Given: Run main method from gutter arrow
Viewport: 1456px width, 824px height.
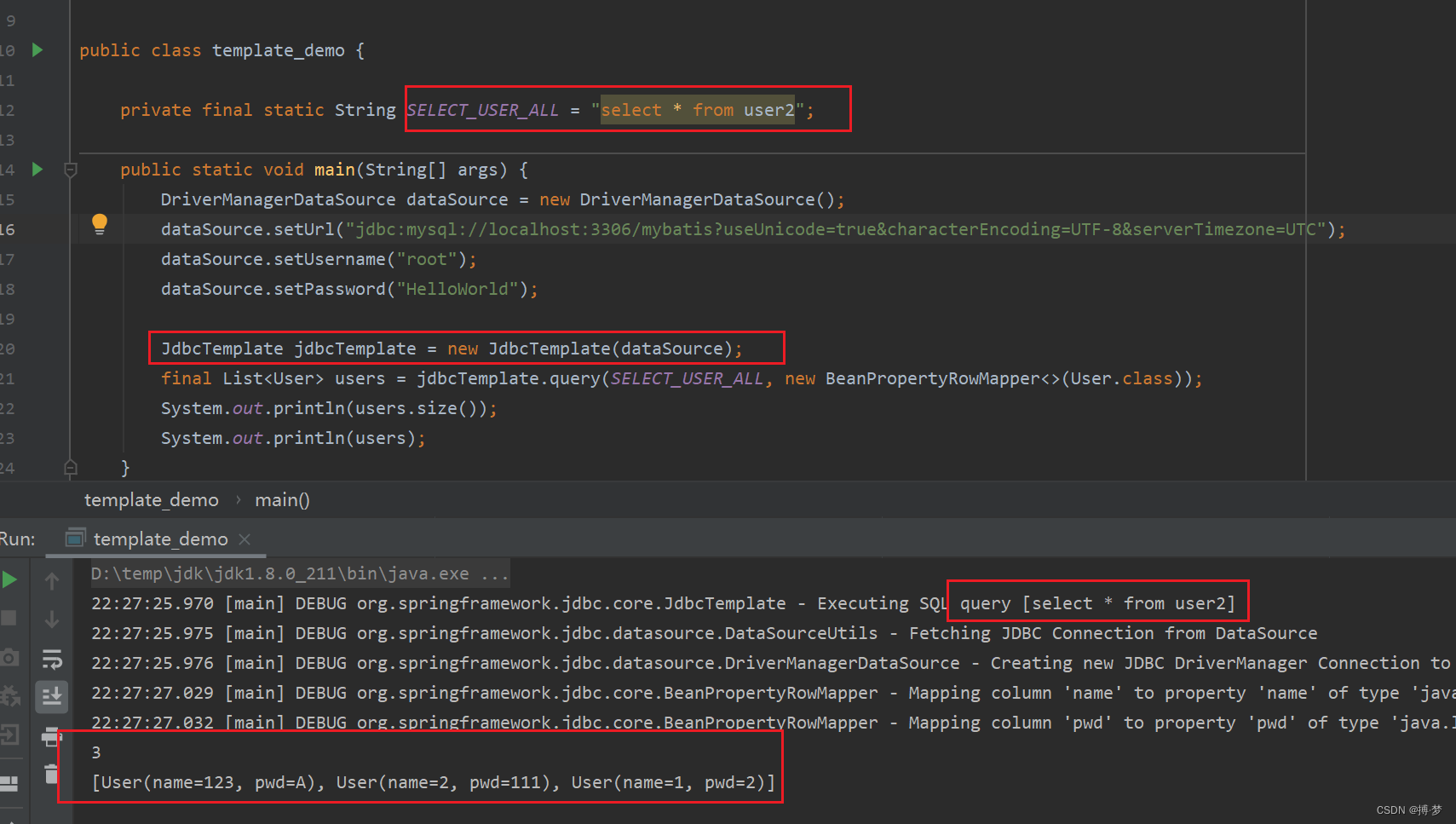Looking at the screenshot, I should pos(37,170).
